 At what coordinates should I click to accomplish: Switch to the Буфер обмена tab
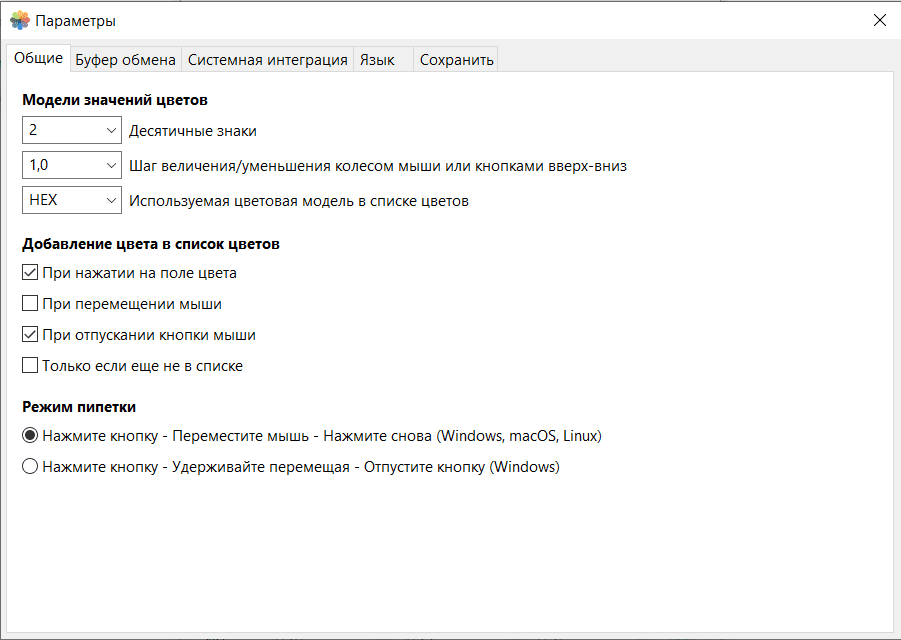coord(126,60)
